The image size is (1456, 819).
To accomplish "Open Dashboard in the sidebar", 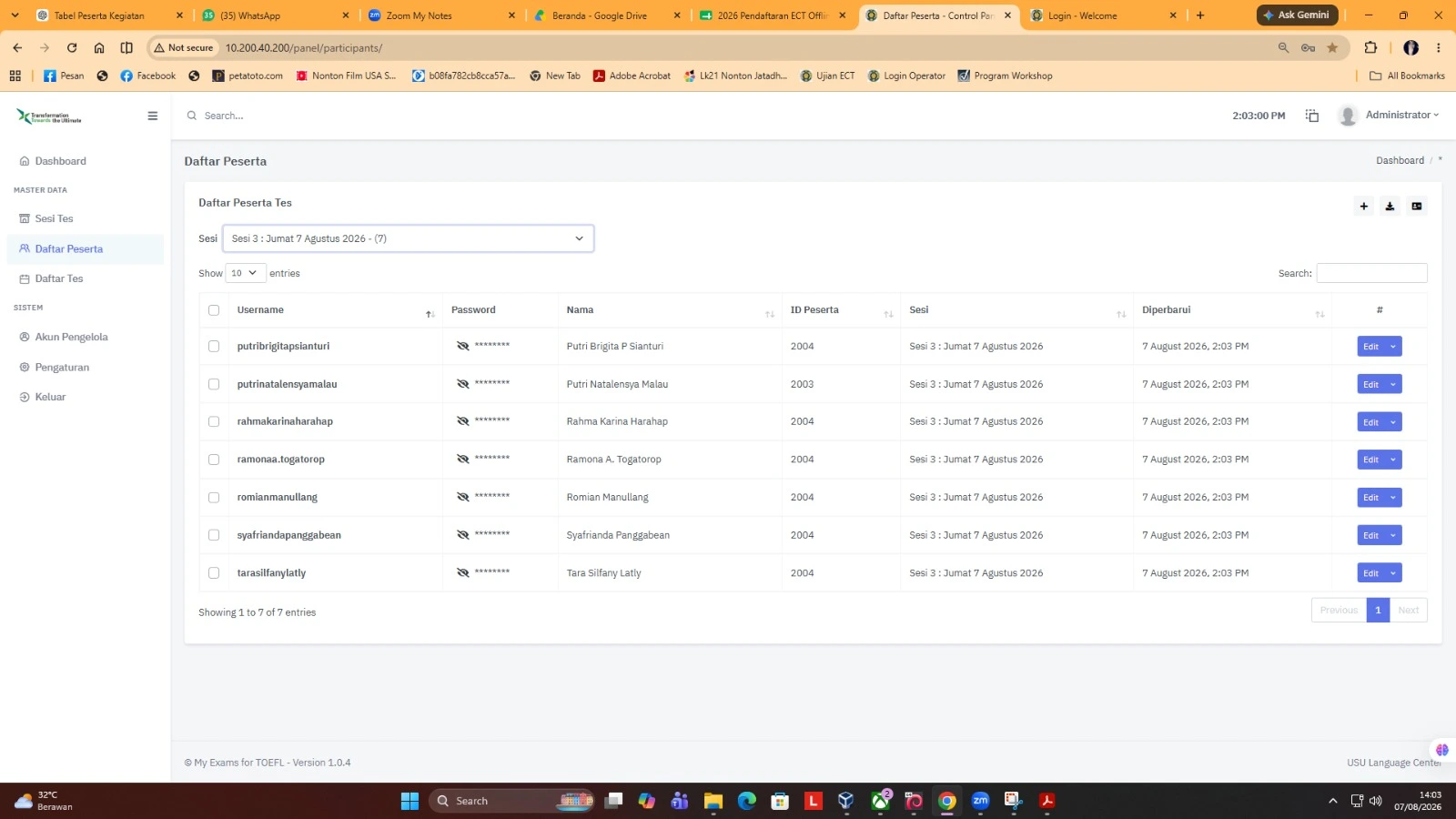I will (60, 161).
